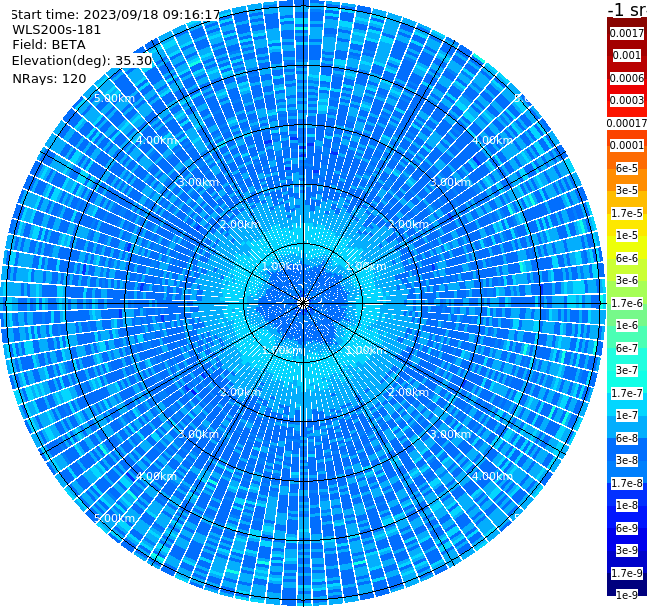647x607 pixels.
Task: Click the 1.7e-6 colorbar value
Action: coord(627,303)
